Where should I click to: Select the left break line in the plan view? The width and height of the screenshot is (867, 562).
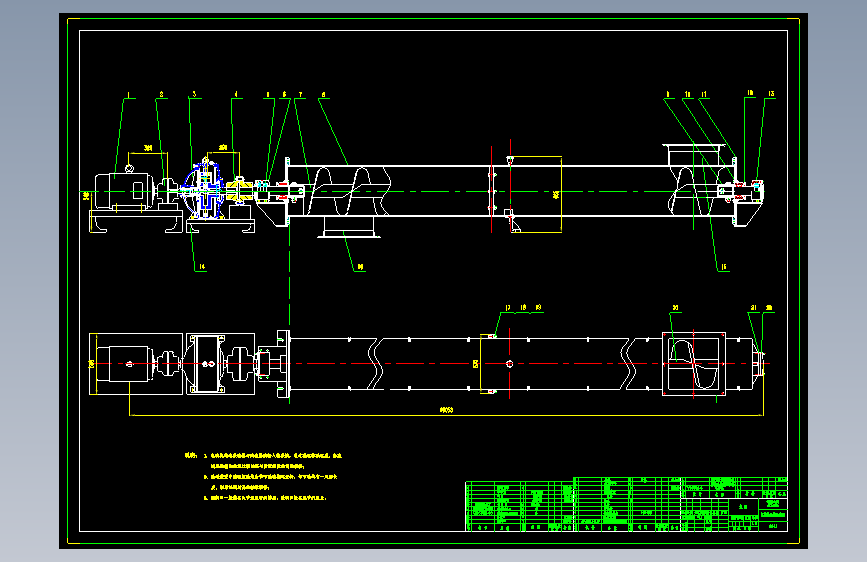coord(375,363)
